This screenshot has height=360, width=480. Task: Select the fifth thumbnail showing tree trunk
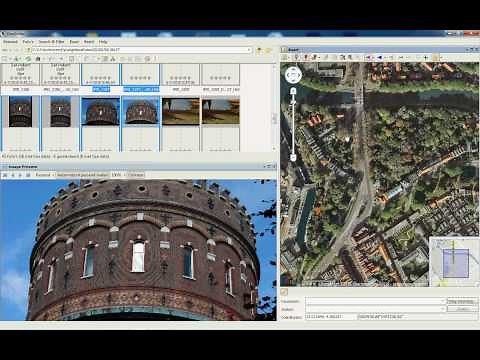pos(181,111)
